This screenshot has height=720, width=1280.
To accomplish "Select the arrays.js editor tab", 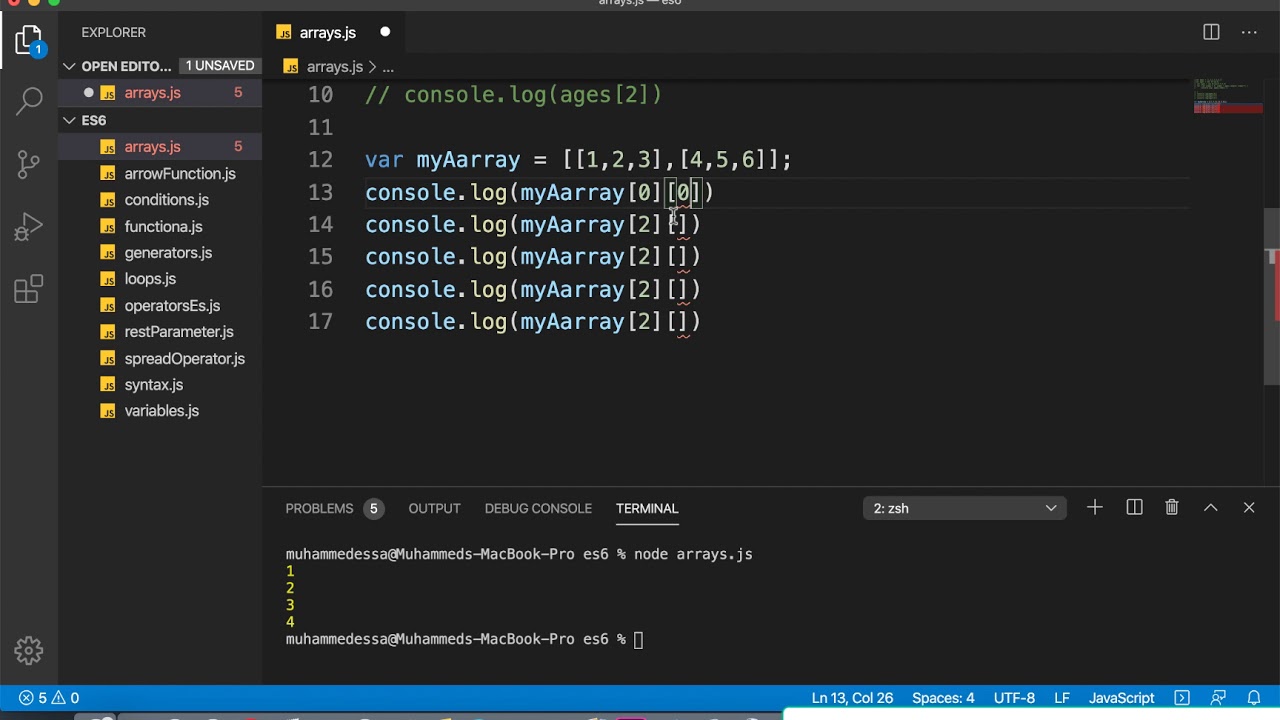I will [327, 32].
